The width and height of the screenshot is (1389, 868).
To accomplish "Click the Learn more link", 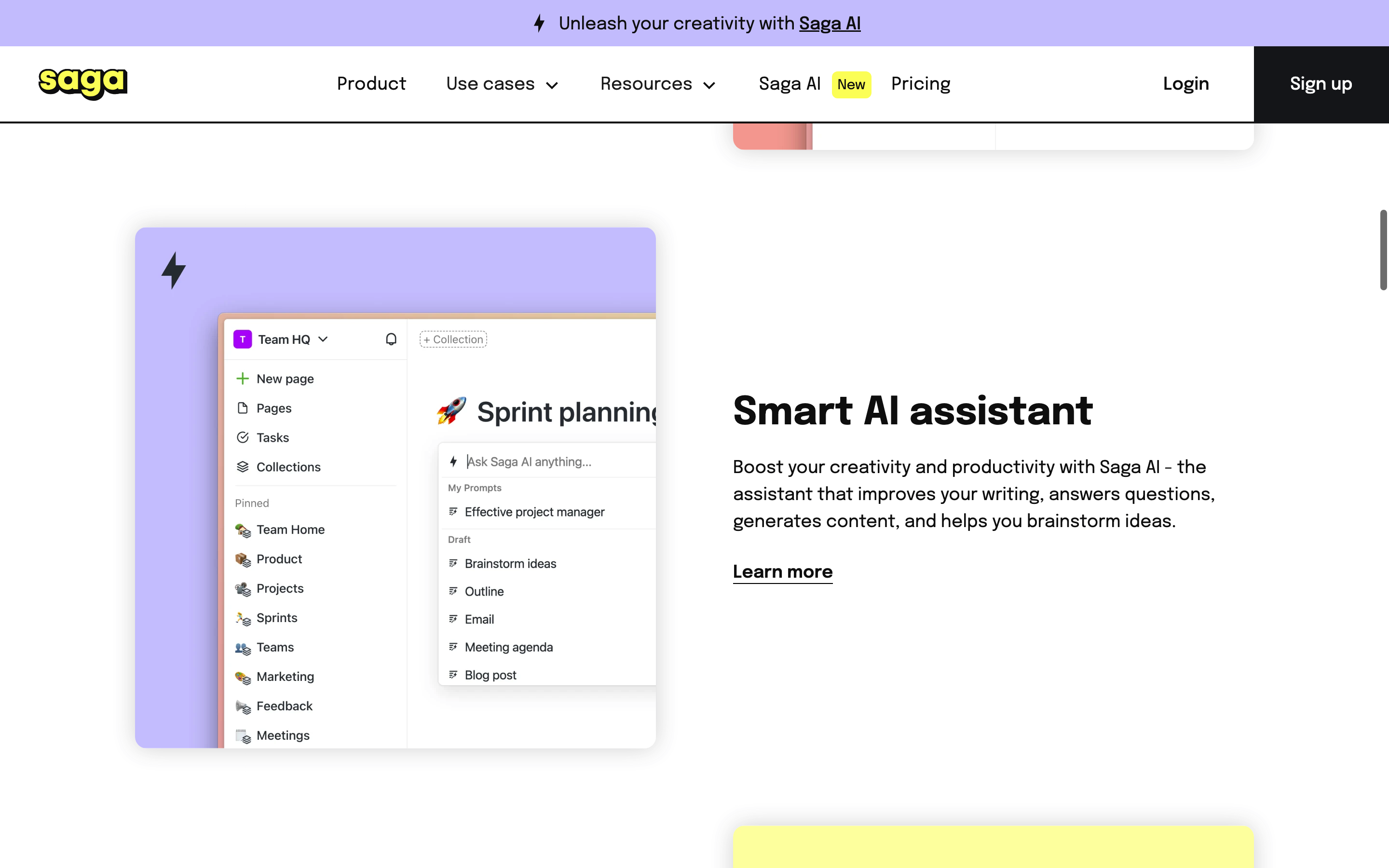I will point(782,572).
